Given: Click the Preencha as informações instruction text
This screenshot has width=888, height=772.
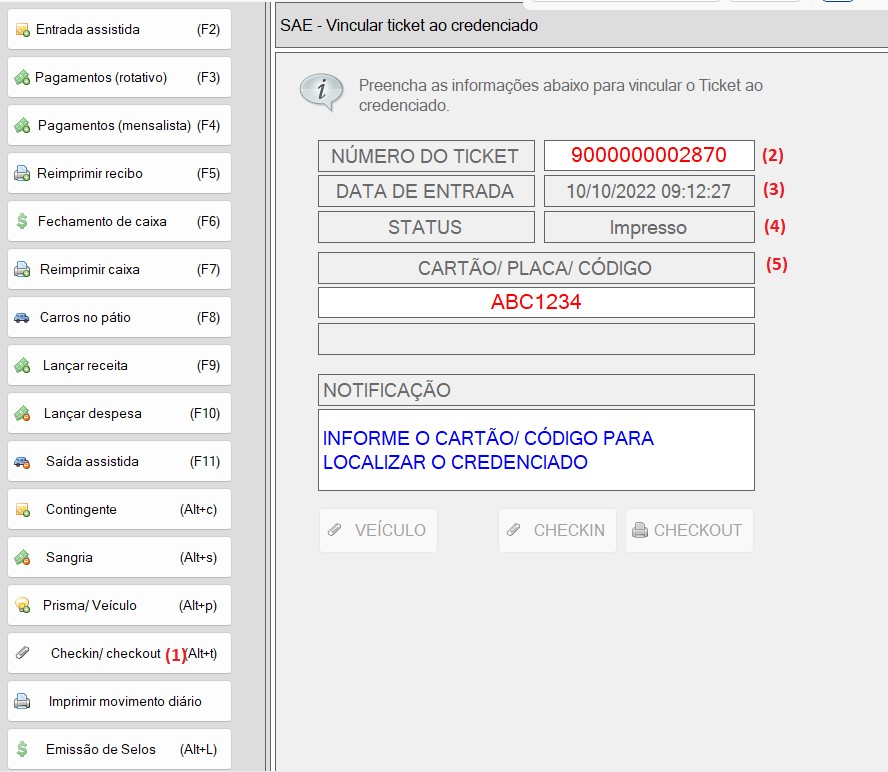Looking at the screenshot, I should [x=561, y=95].
